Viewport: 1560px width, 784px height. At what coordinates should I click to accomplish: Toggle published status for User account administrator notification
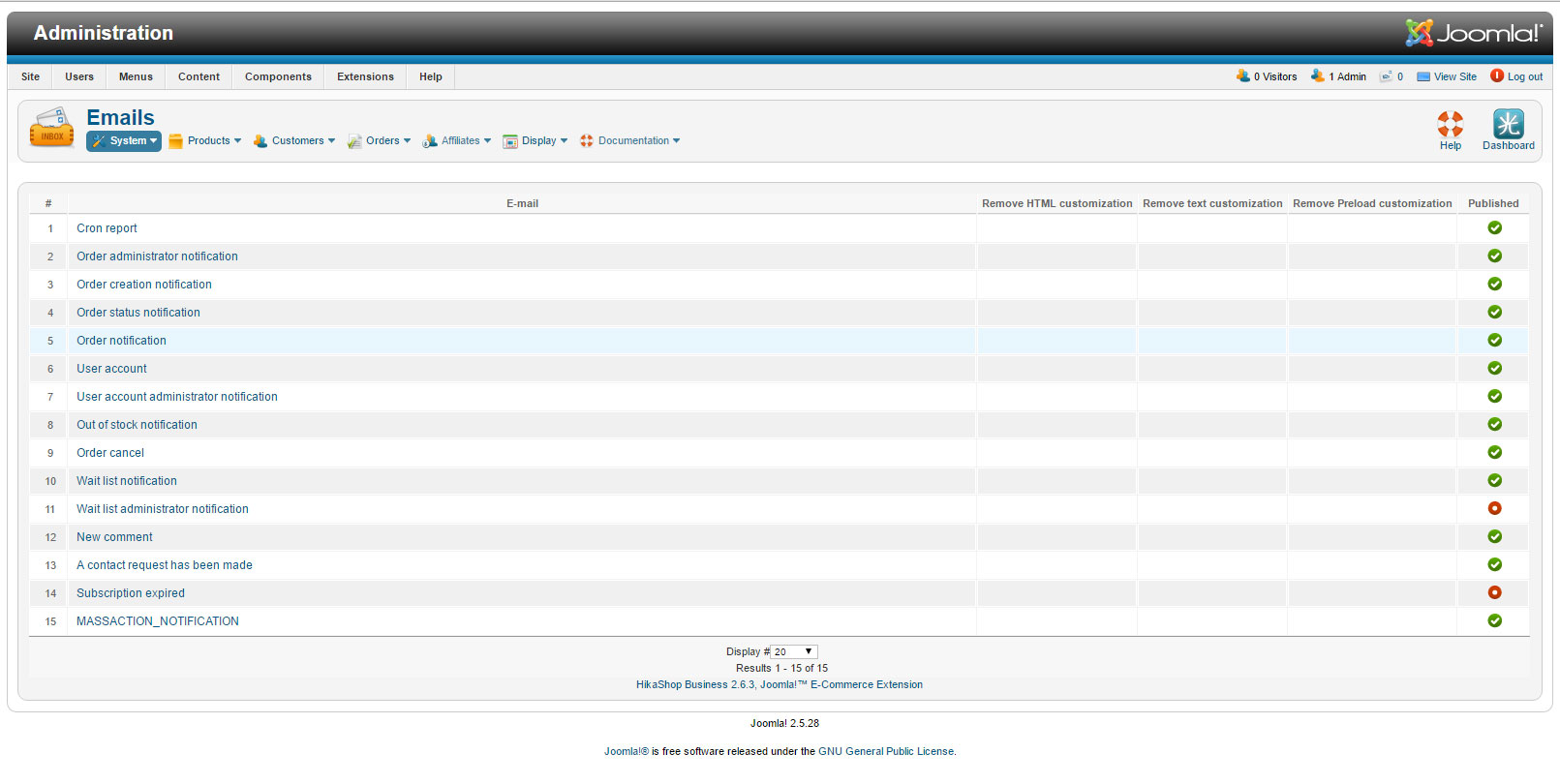click(x=1494, y=396)
